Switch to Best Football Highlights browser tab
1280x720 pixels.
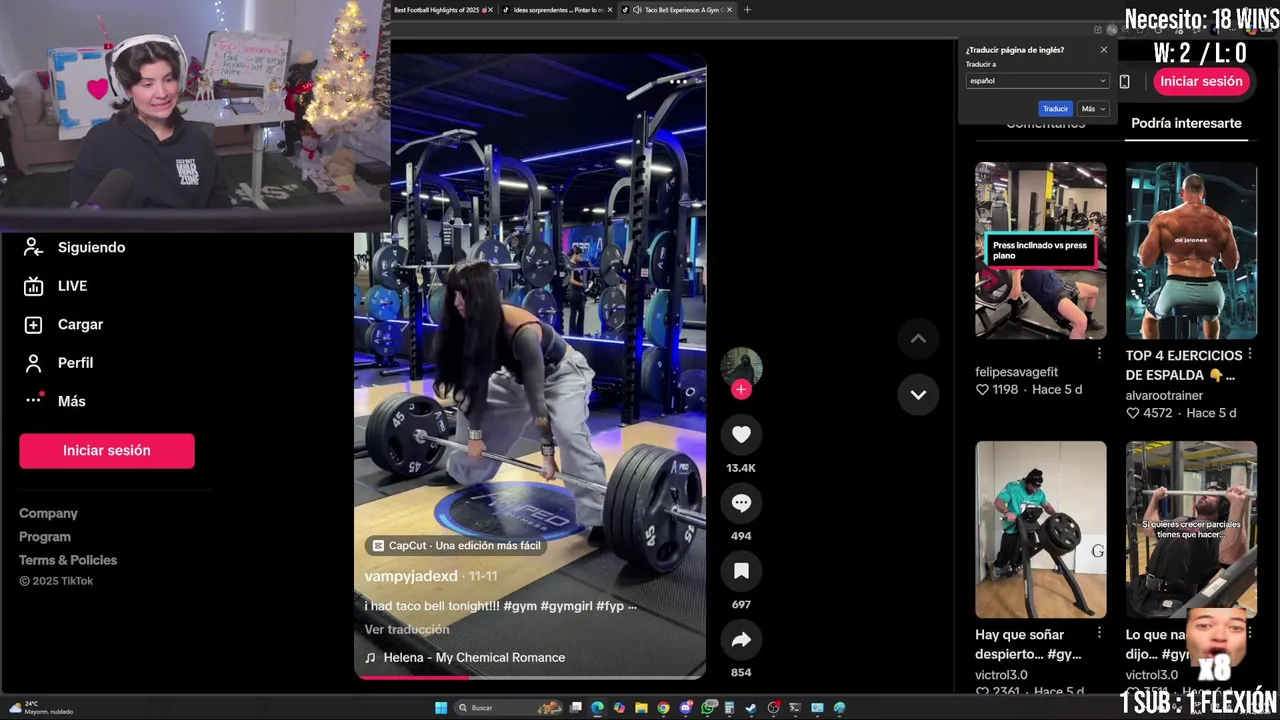point(439,10)
